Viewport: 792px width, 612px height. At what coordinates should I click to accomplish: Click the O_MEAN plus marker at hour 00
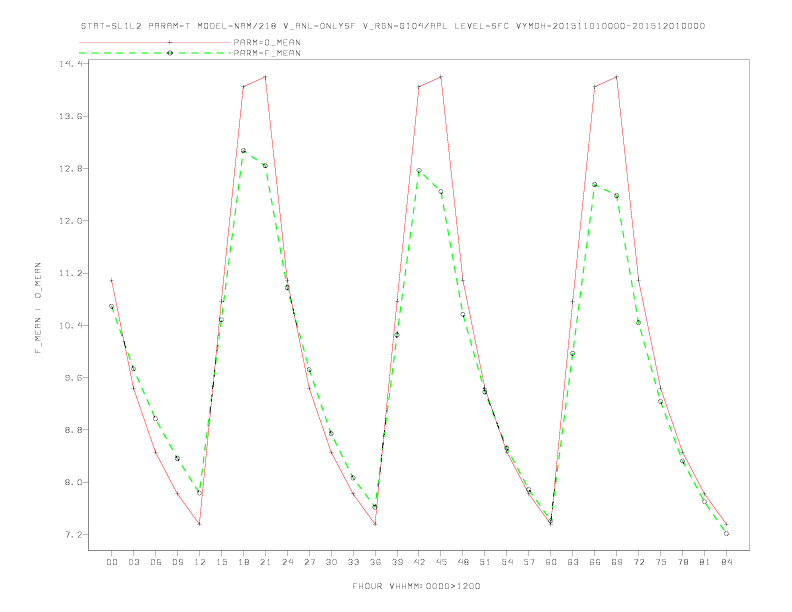(x=112, y=280)
